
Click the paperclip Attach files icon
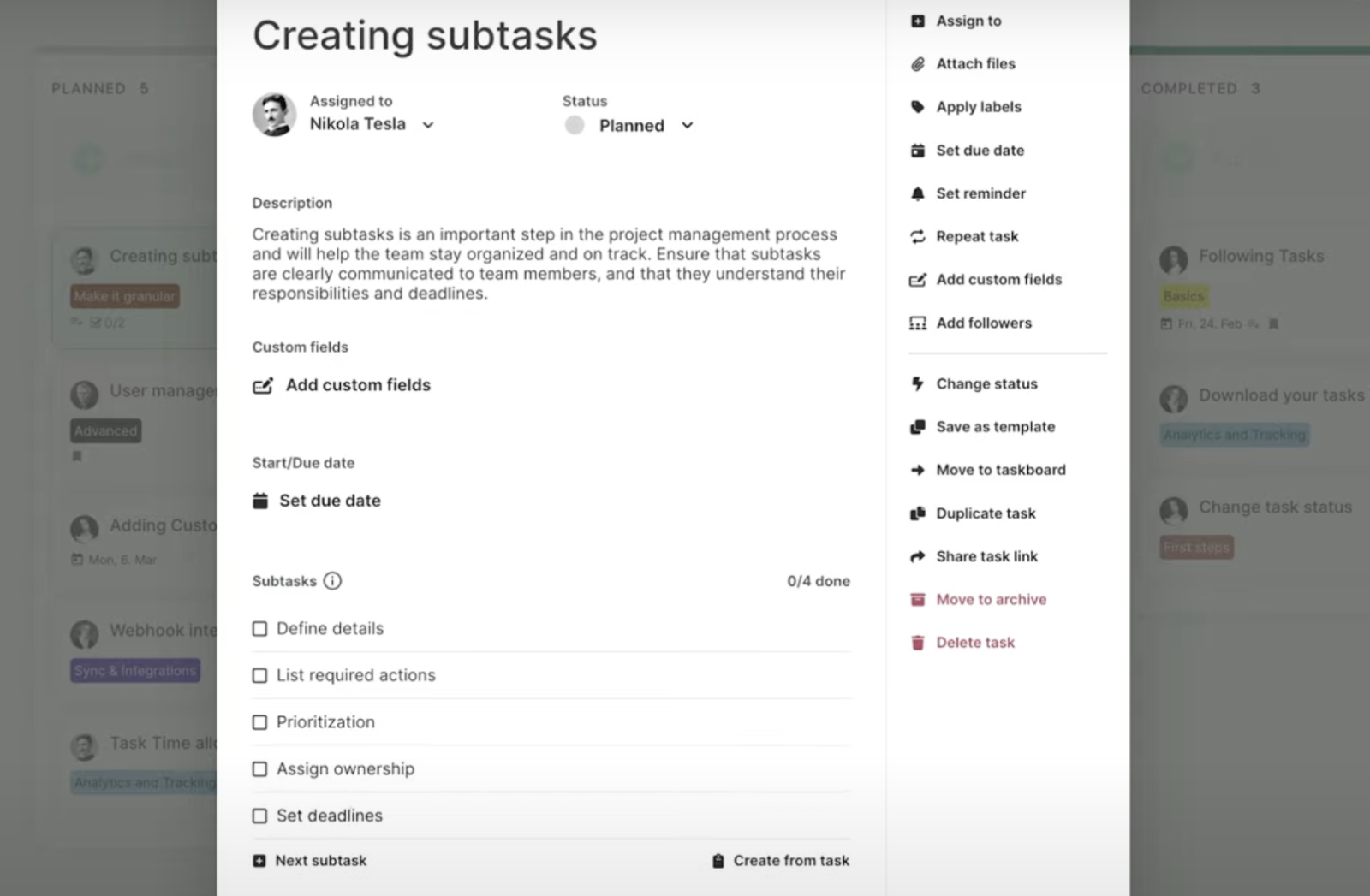[917, 64]
